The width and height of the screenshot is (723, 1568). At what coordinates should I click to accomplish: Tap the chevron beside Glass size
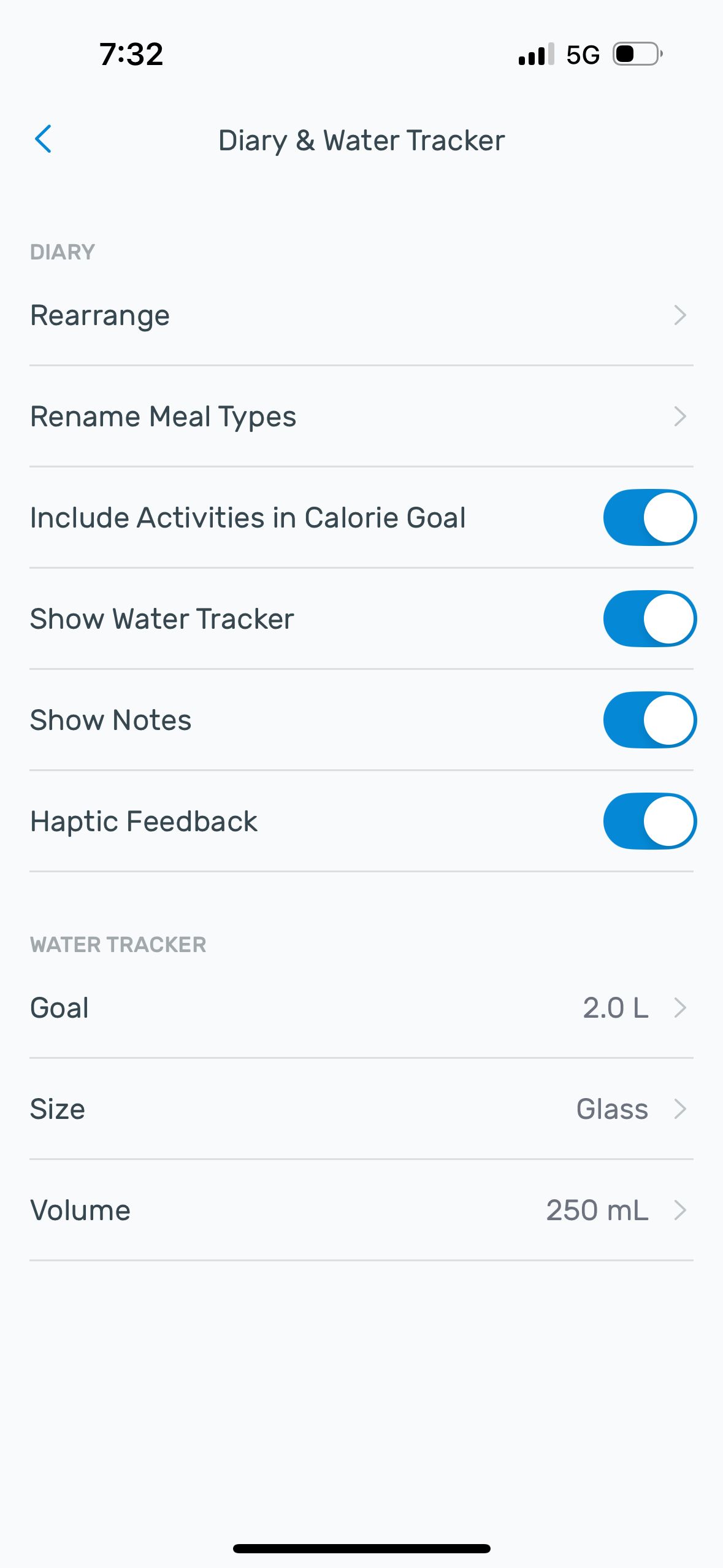(679, 1109)
